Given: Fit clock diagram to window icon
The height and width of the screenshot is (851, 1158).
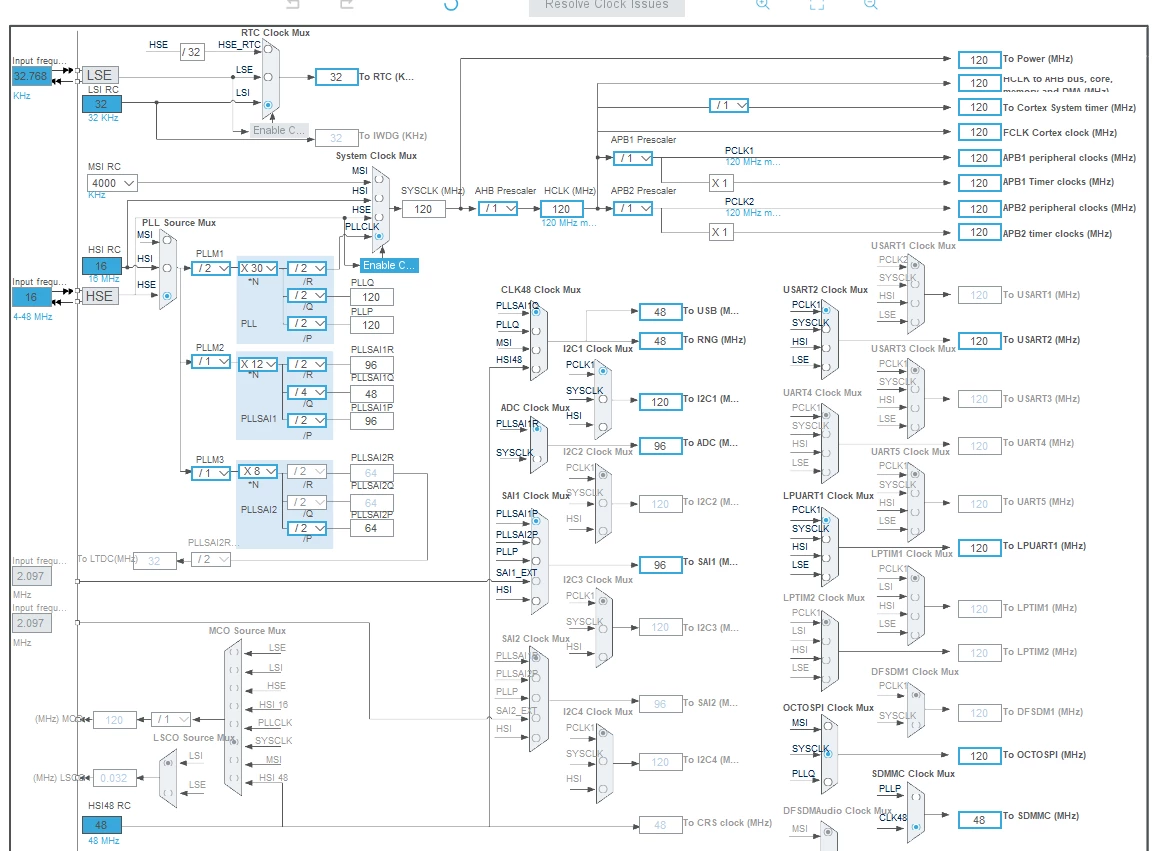Looking at the screenshot, I should point(817,4).
